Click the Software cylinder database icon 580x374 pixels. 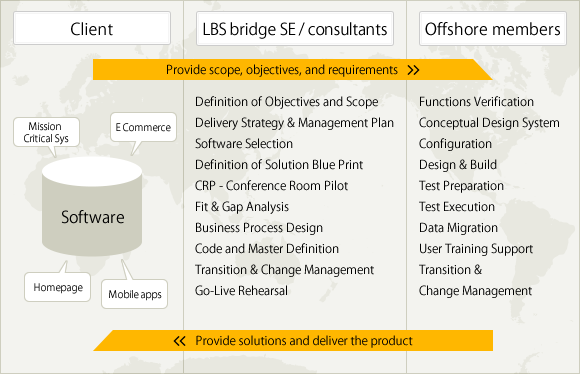click(92, 207)
